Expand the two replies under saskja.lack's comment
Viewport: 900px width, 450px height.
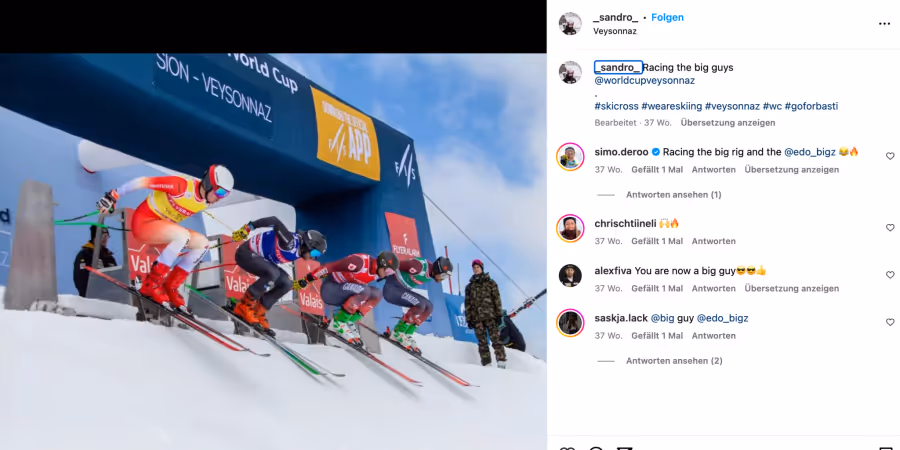tap(674, 361)
